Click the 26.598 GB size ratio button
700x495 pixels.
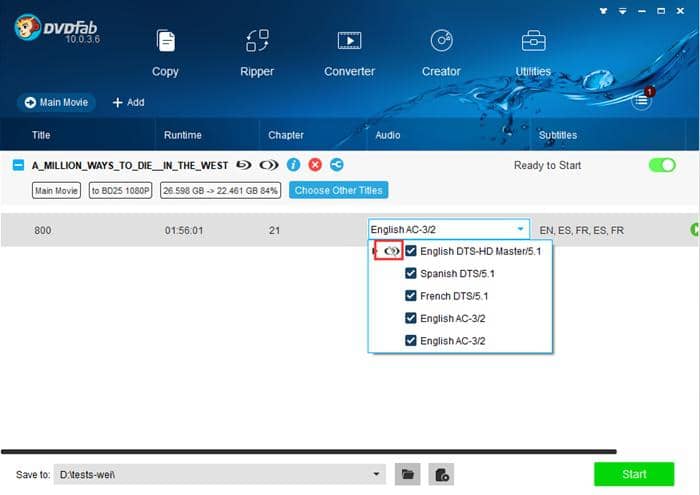pyautogui.click(x=221, y=191)
